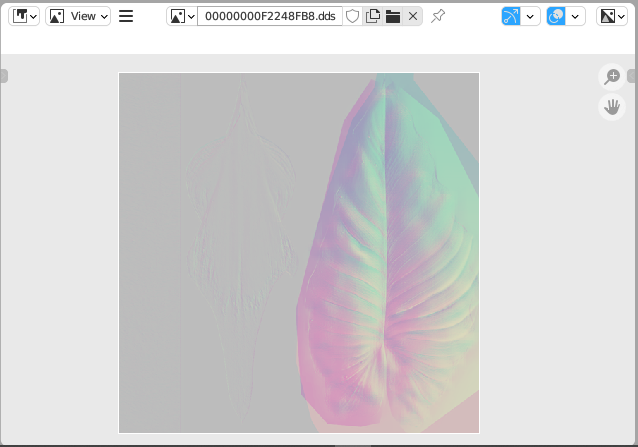Open image file folder icon
638x447 pixels.
click(x=393, y=16)
